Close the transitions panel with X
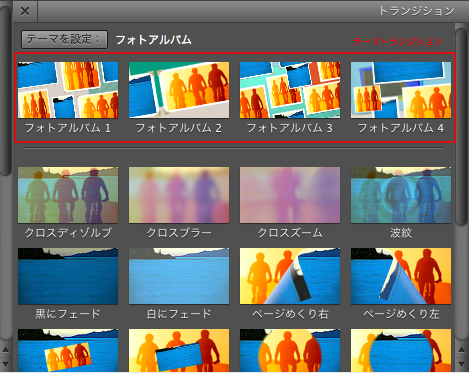The image size is (469, 373). 25,11
